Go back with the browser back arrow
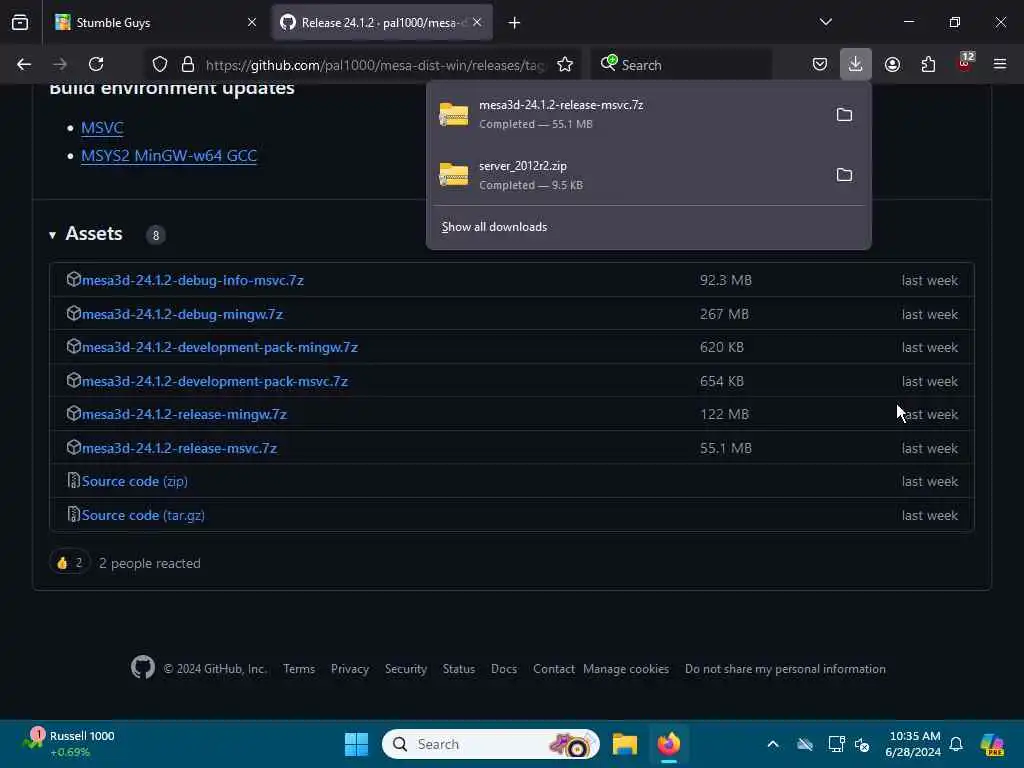The width and height of the screenshot is (1024, 768). pyautogui.click(x=24, y=64)
